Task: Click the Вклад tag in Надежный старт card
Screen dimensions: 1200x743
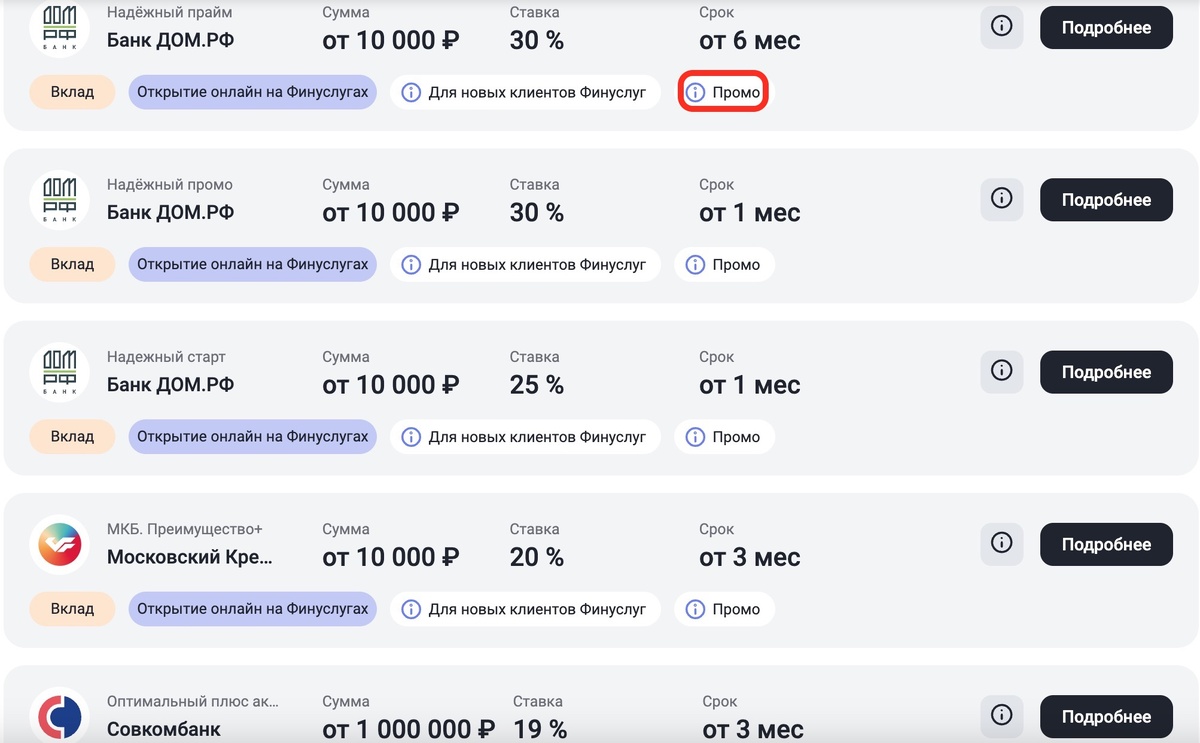Action: point(72,436)
